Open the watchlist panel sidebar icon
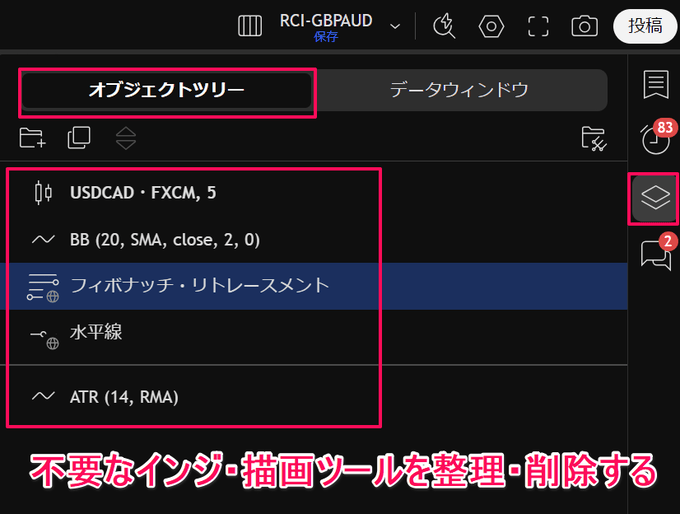The height and width of the screenshot is (514, 680). click(656, 84)
